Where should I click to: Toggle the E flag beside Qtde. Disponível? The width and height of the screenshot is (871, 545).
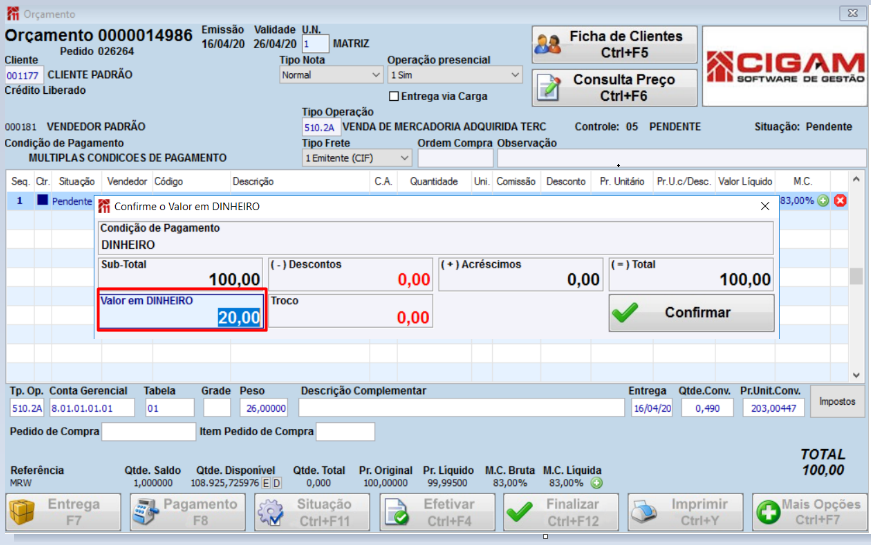point(266,483)
